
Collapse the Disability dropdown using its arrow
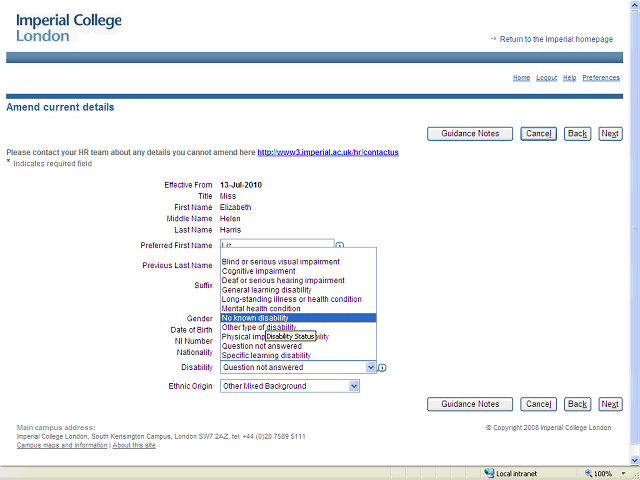point(370,367)
